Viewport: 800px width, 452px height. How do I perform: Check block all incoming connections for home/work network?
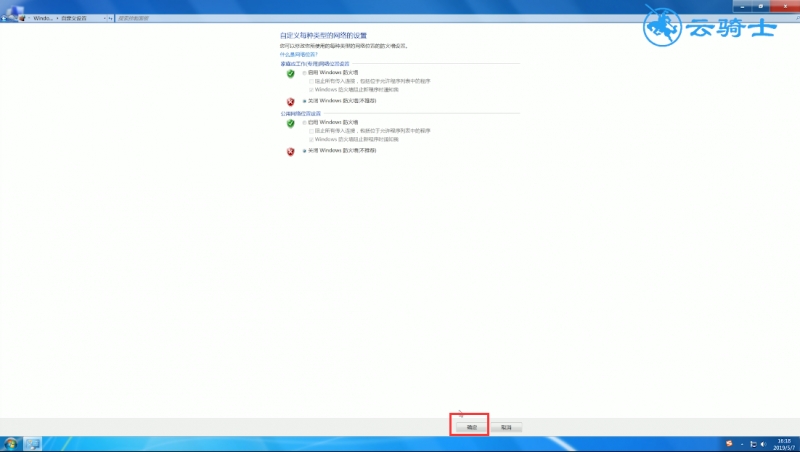click(311, 81)
